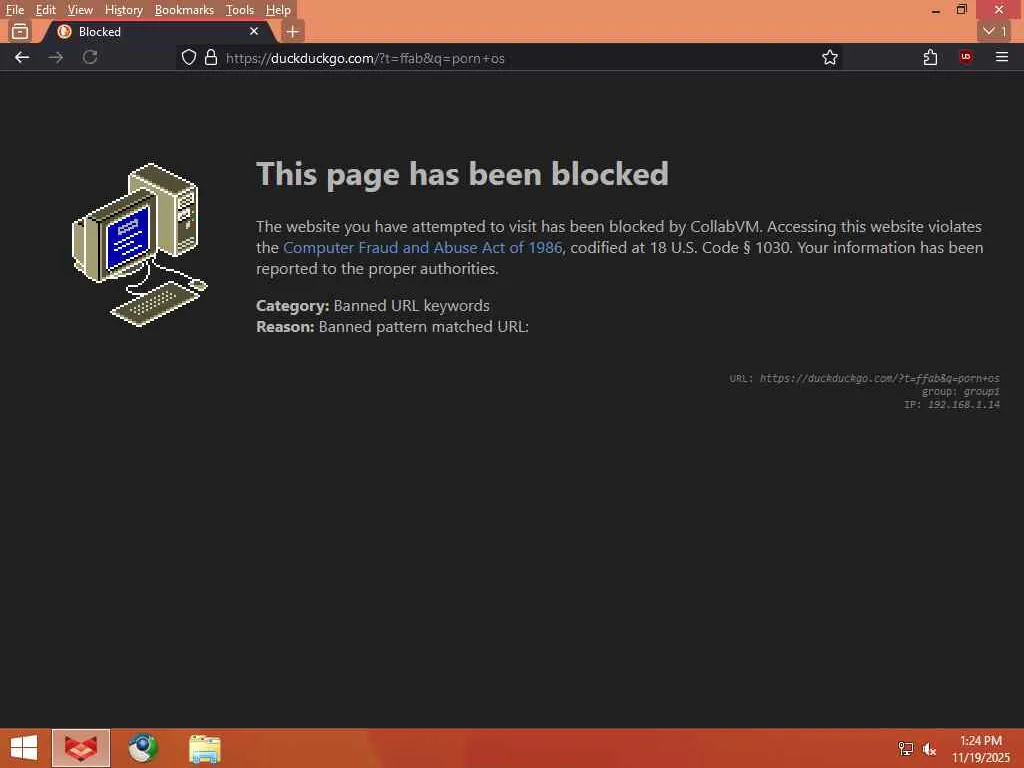Open a new tab with the plus button

(x=293, y=31)
